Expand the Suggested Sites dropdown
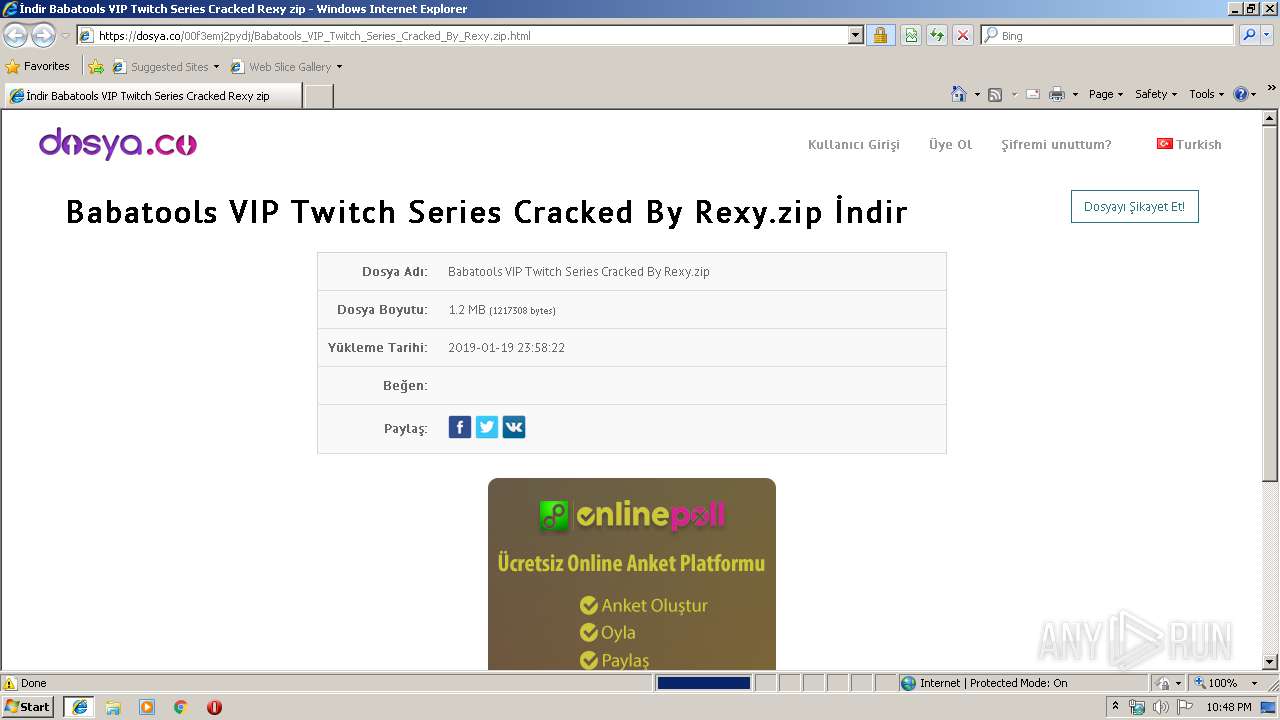This screenshot has height=720, width=1280. click(x=216, y=67)
